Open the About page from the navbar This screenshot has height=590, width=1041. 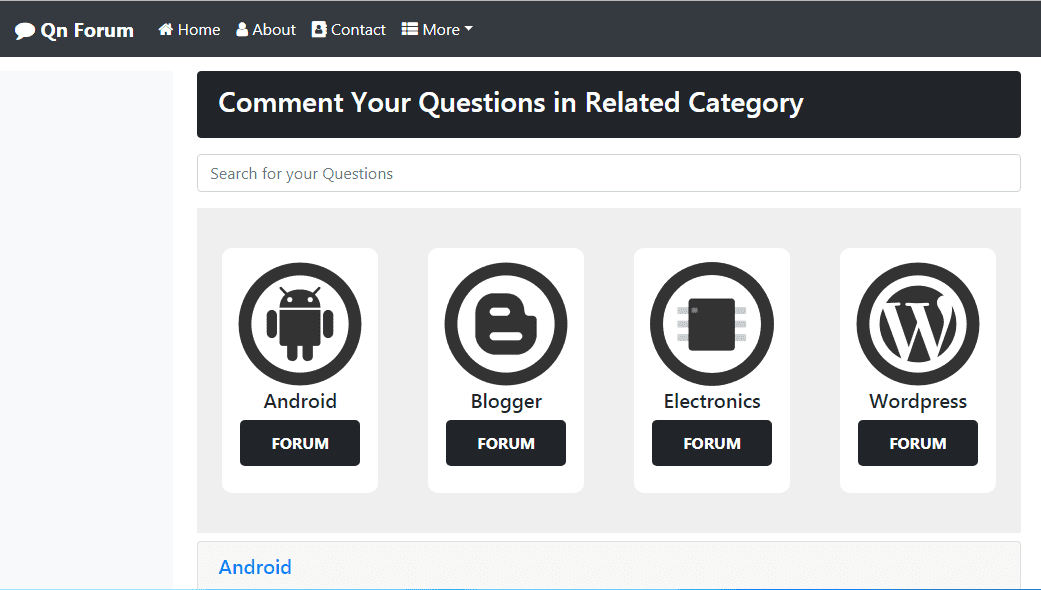272,29
